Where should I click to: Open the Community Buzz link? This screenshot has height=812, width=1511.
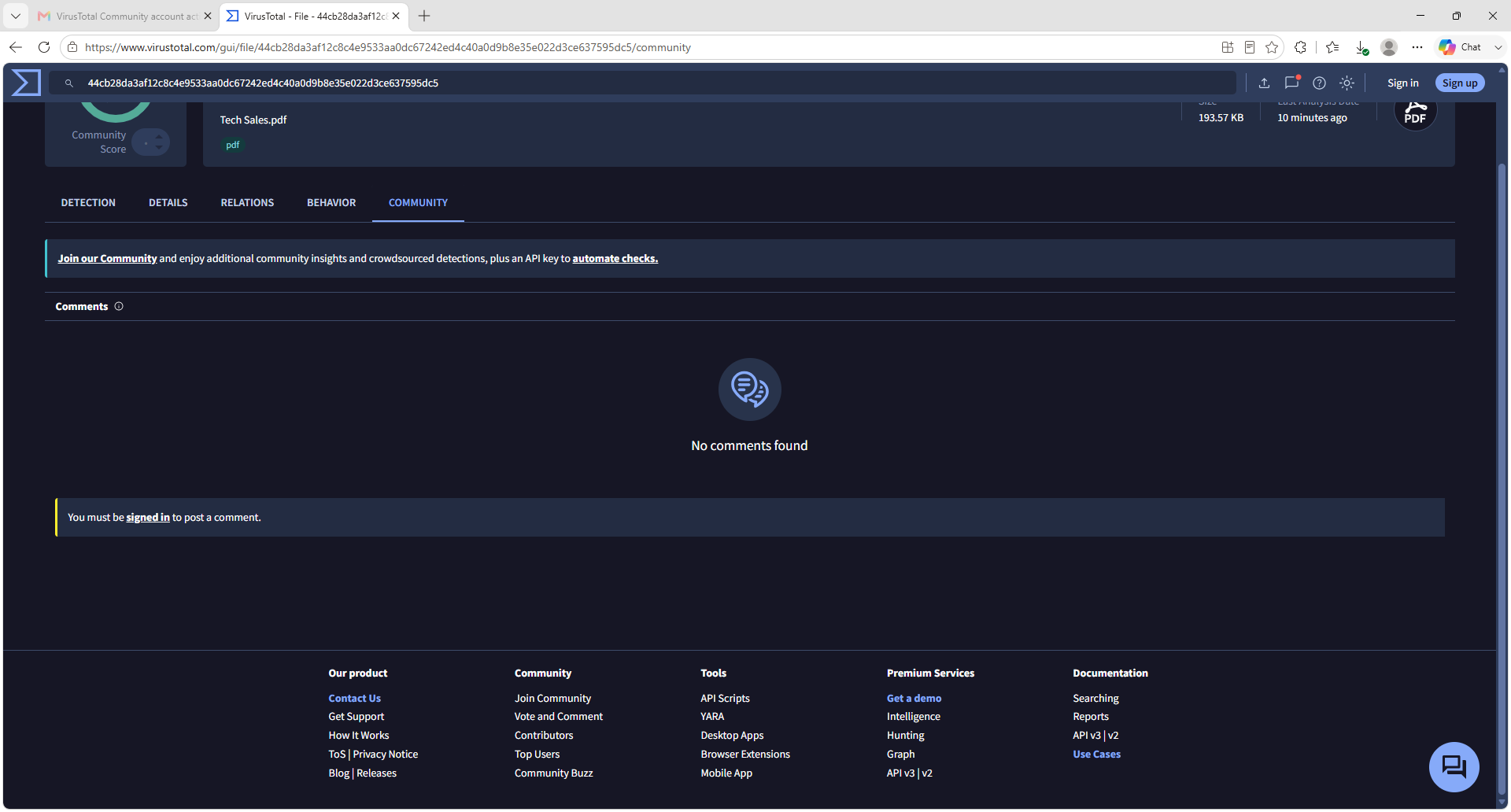pyautogui.click(x=553, y=773)
